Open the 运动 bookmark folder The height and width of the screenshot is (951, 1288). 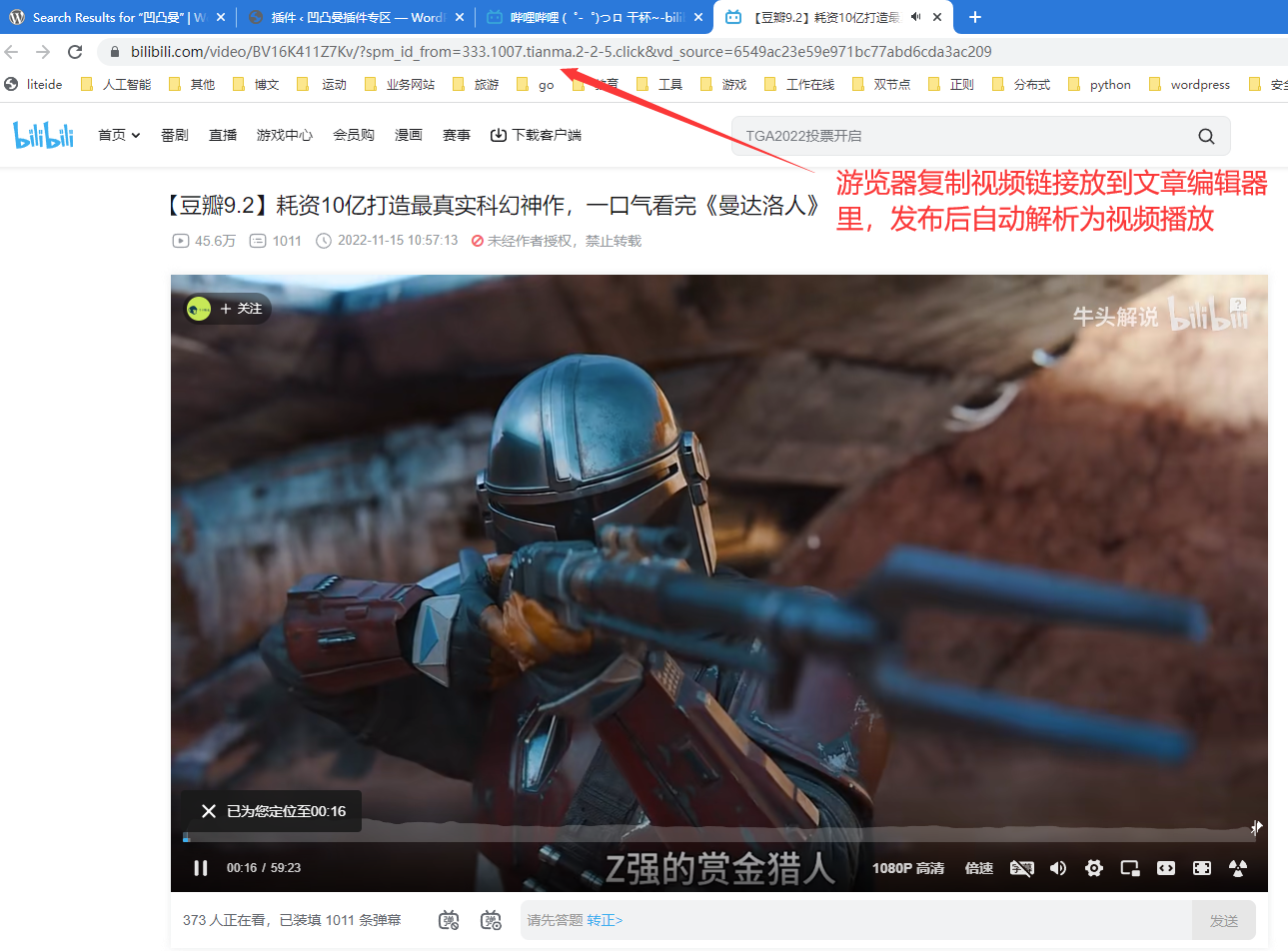(322, 85)
